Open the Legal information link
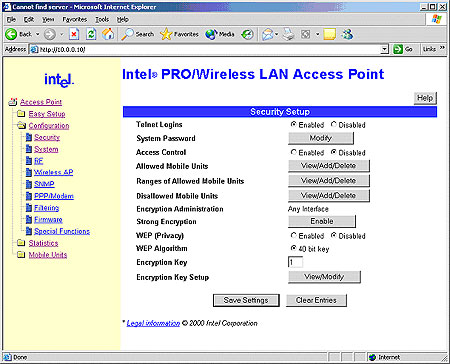 coord(153,323)
